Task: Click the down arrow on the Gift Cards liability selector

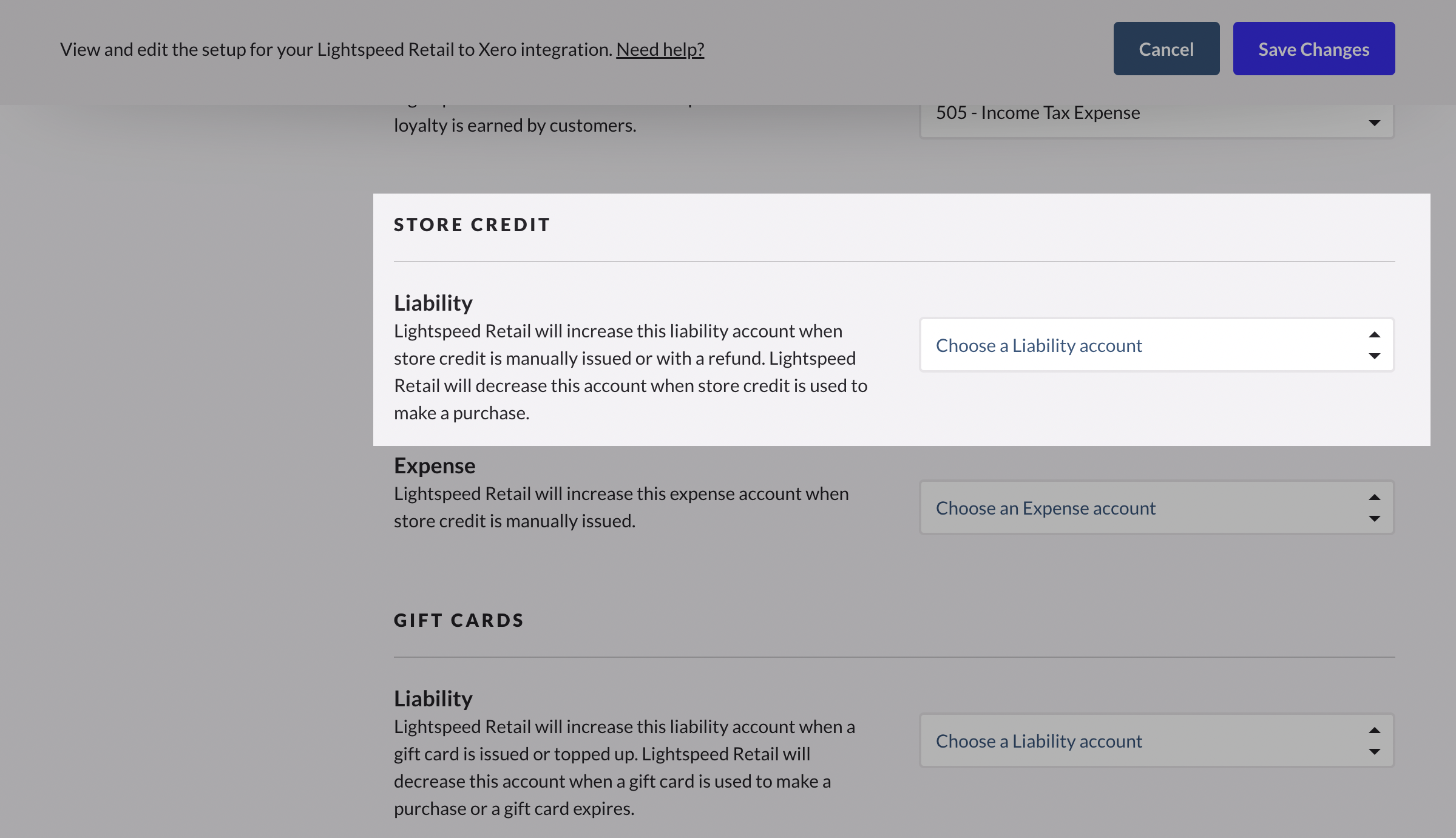Action: (x=1374, y=752)
